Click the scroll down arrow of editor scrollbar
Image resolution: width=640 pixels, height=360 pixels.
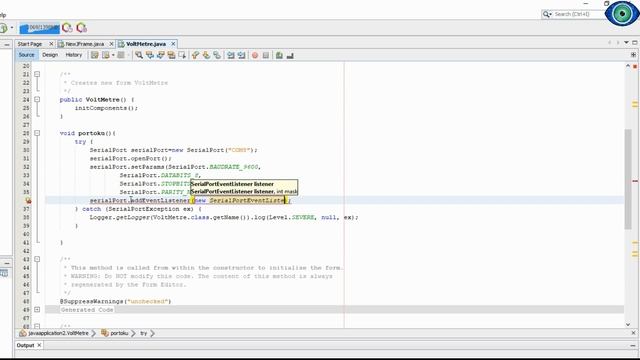628,324
